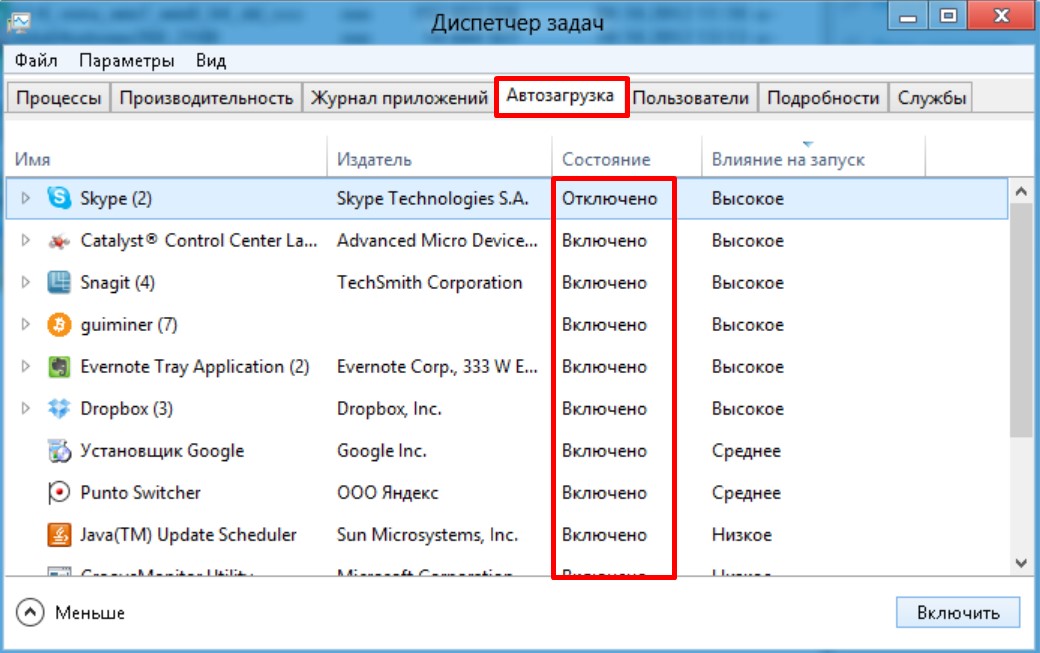The height and width of the screenshot is (653, 1040).
Task: Select the Автозагрузка tab
Action: tap(560, 96)
